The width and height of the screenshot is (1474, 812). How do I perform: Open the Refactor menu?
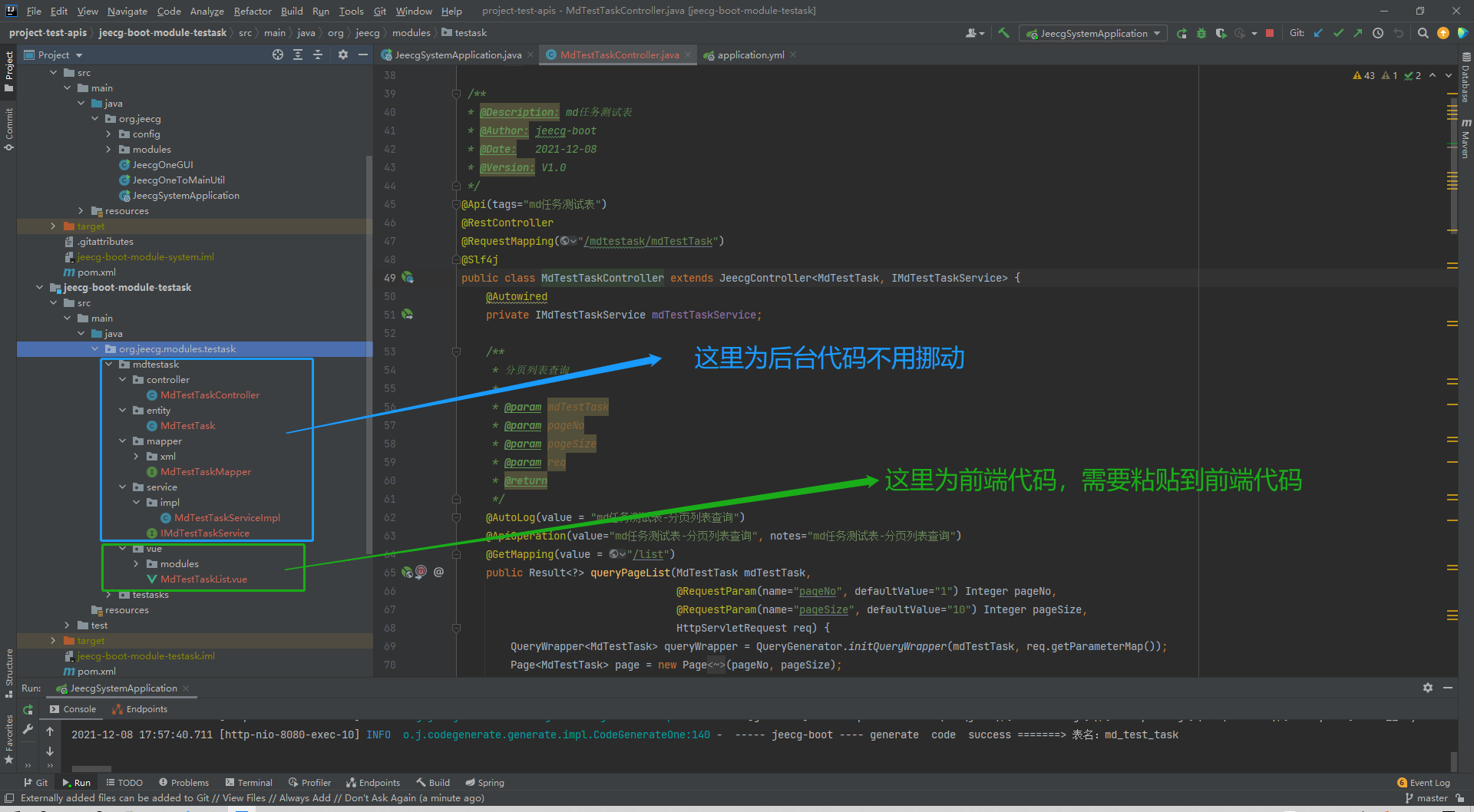pos(253,11)
